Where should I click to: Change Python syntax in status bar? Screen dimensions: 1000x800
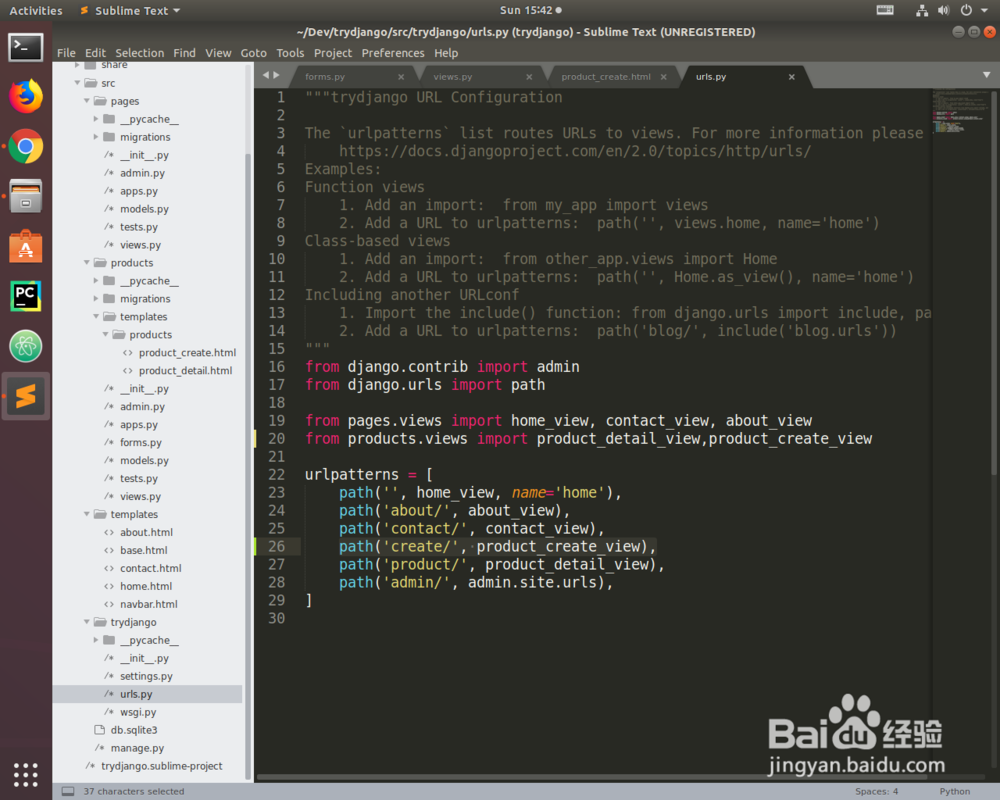tap(955, 791)
